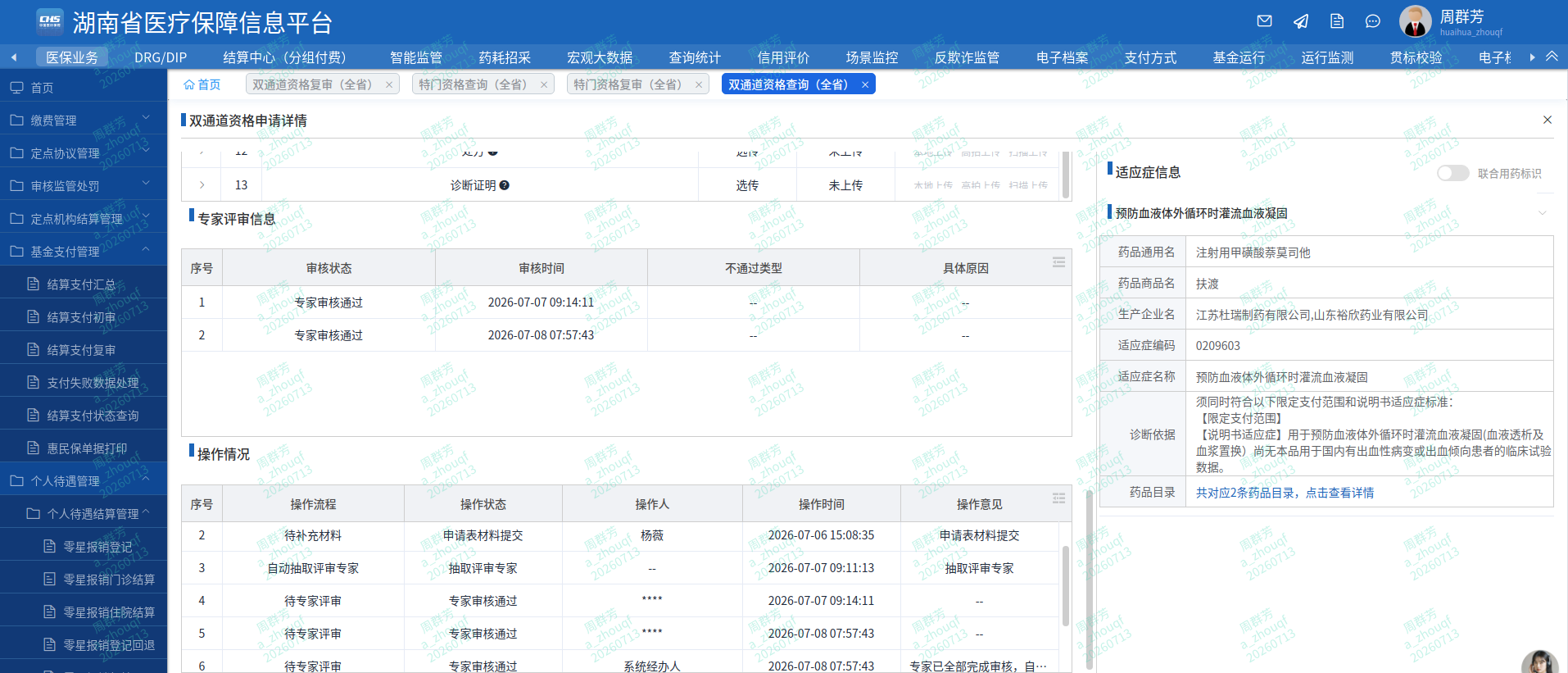
Task: Expand 缴费管理 sidebar menu
Action: pos(84,121)
